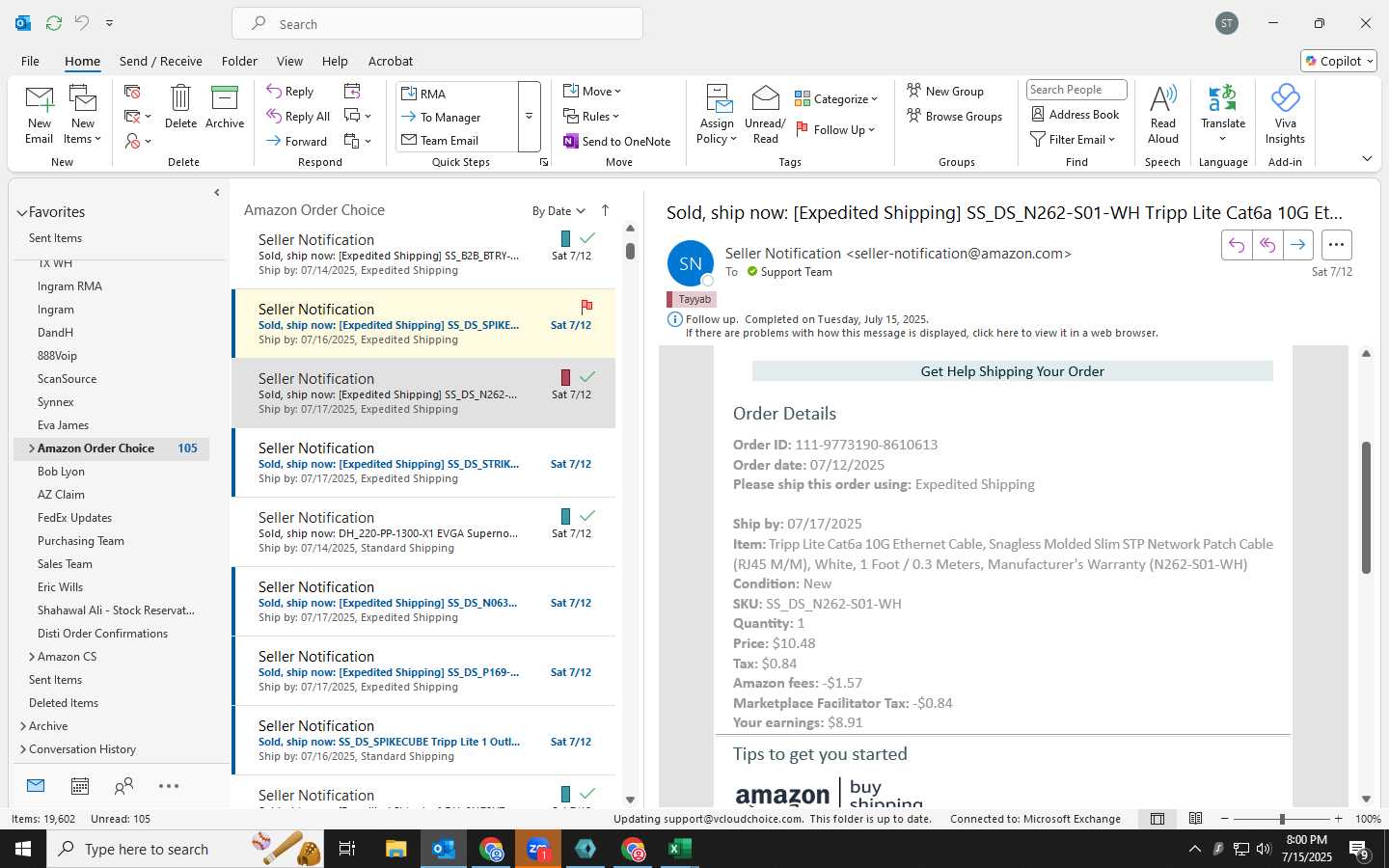This screenshot has height=868, width=1389.
Task: Click the top Search box
Action: [x=437, y=24]
